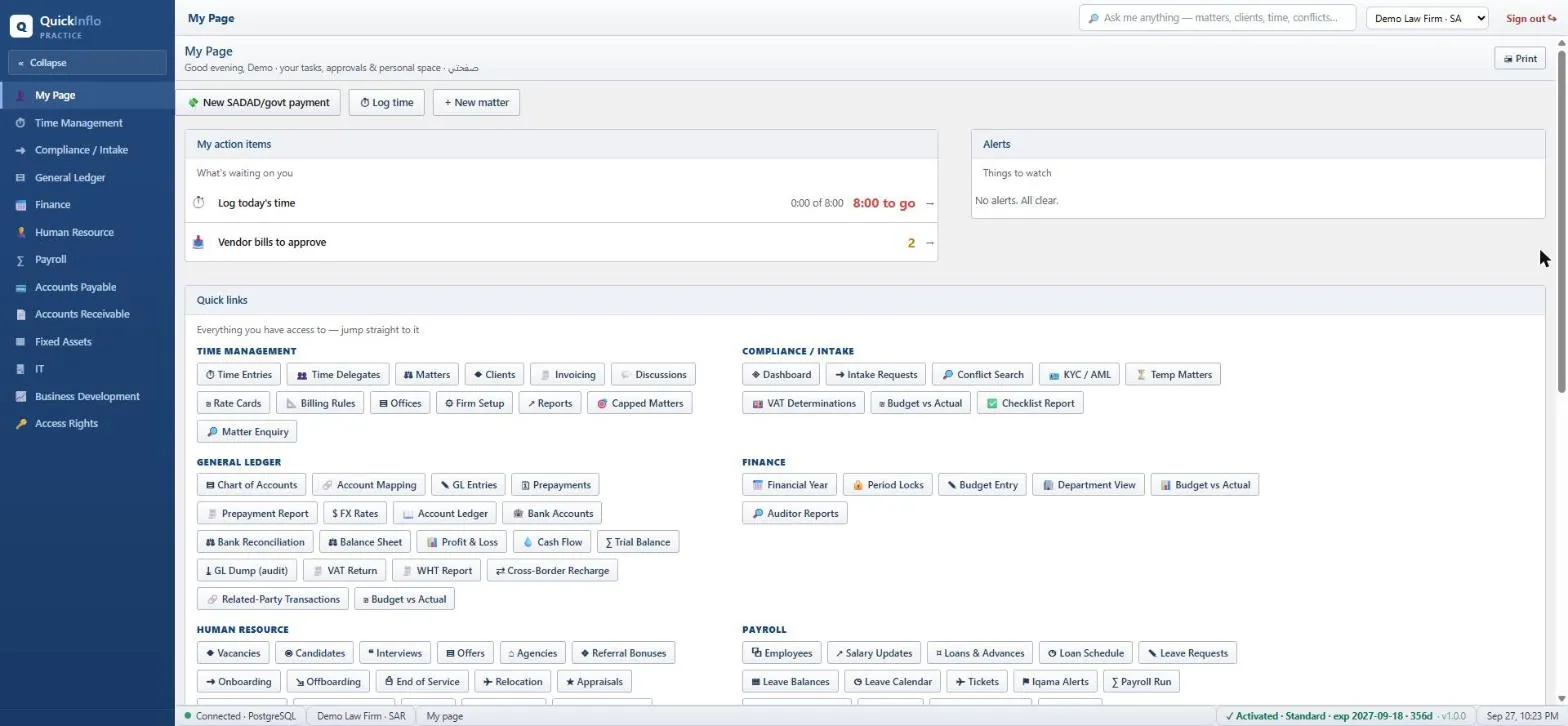Click the red 8:00 to go text

884,203
